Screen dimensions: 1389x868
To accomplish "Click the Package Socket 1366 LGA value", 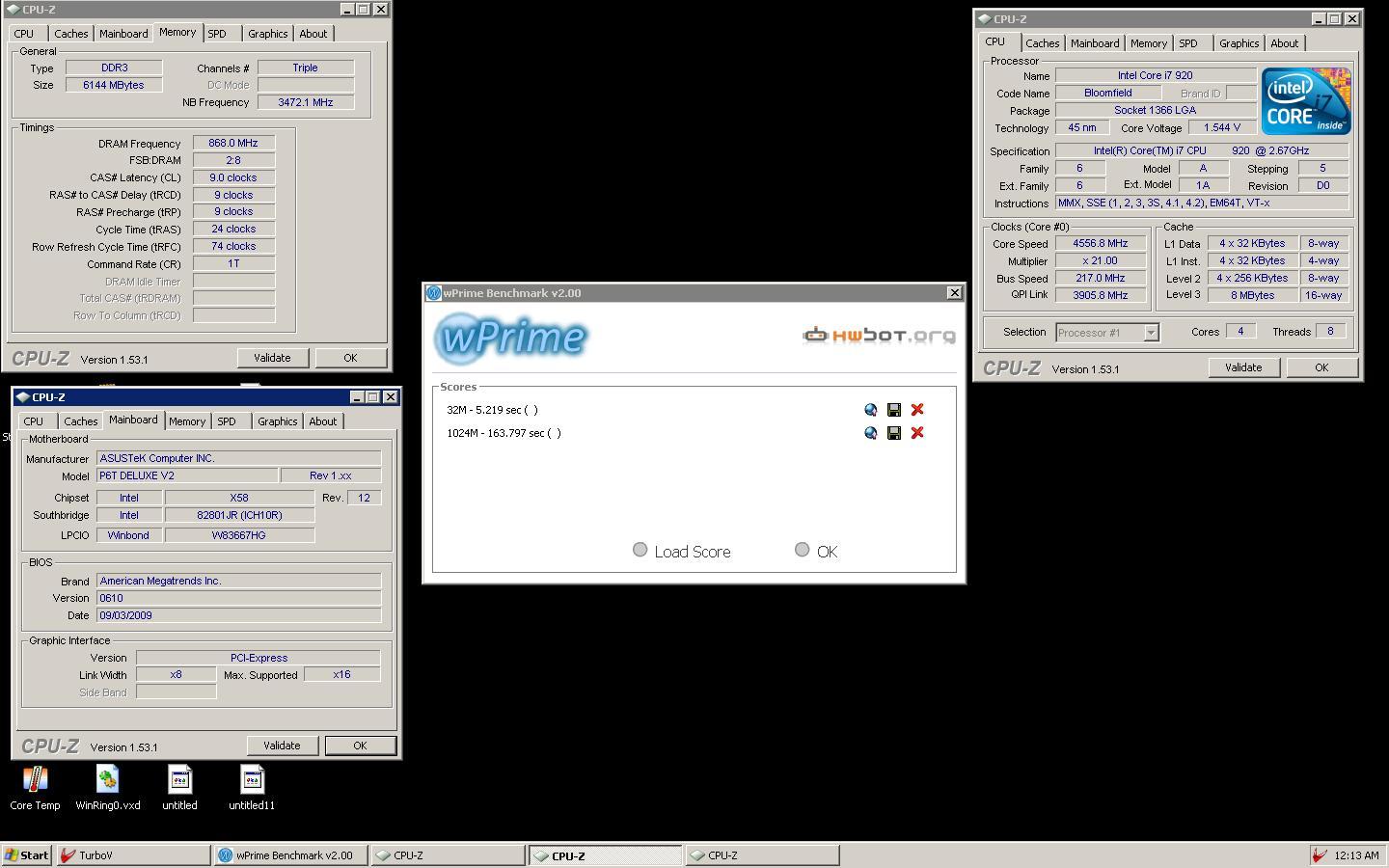I will (1156, 110).
